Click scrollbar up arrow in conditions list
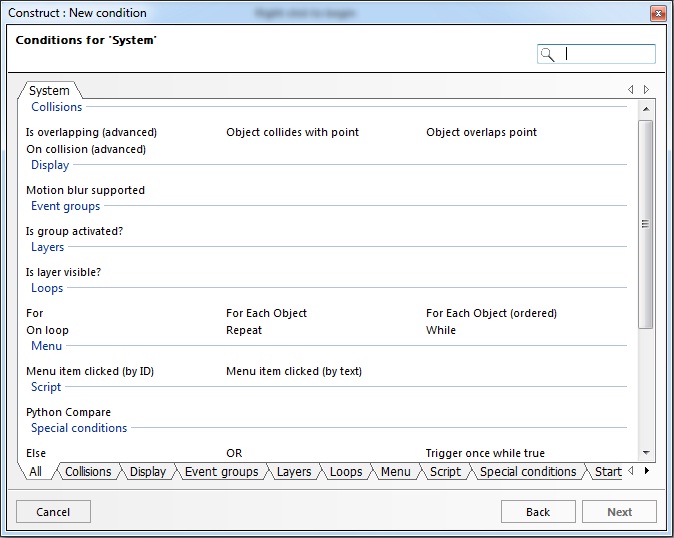This screenshot has width=674, height=538. (x=646, y=107)
